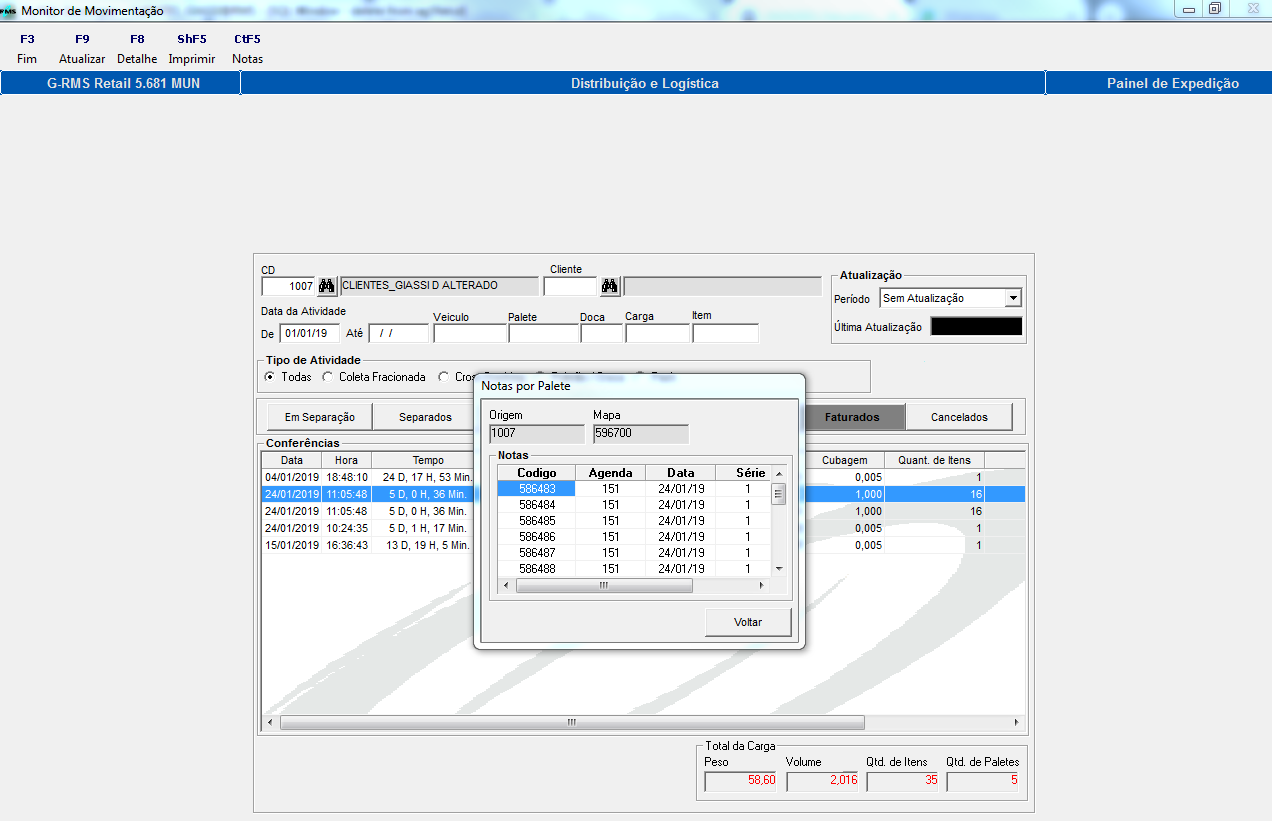1272x821 pixels.
Task: Click the vertical scrollbar thumb in the Notas grid
Action: click(778, 494)
